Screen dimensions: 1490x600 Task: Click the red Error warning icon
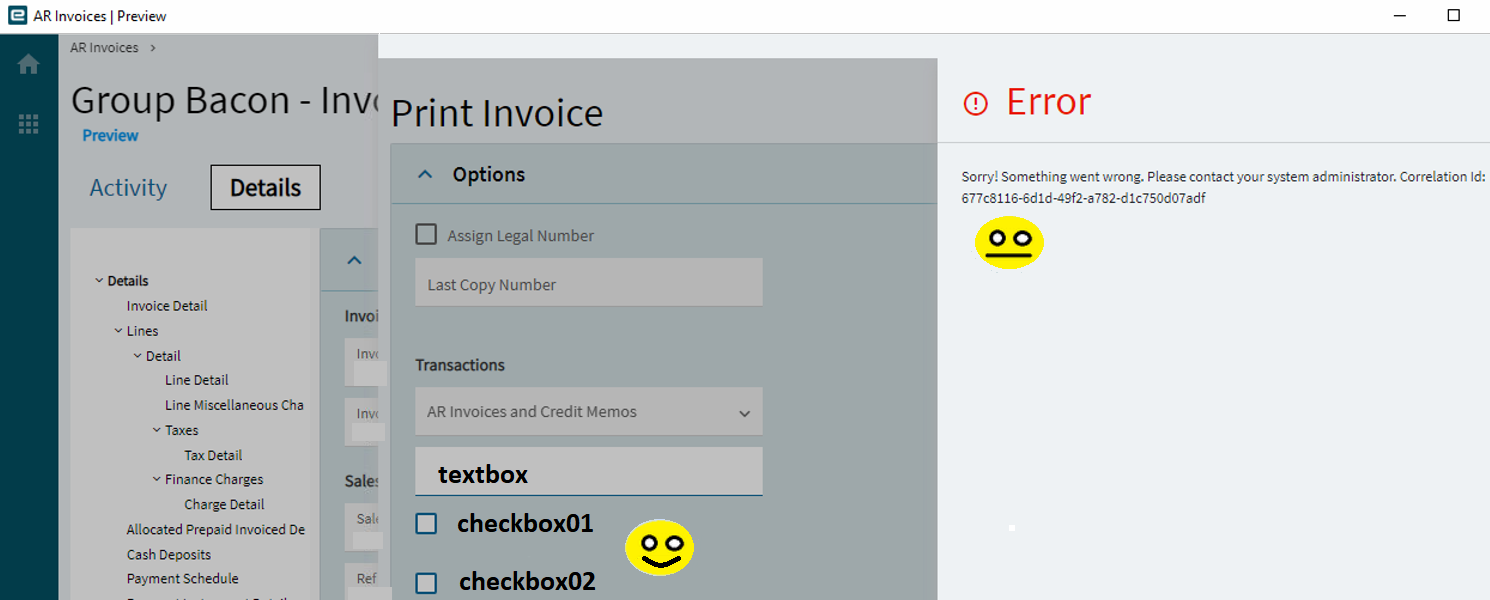pyautogui.click(x=975, y=101)
